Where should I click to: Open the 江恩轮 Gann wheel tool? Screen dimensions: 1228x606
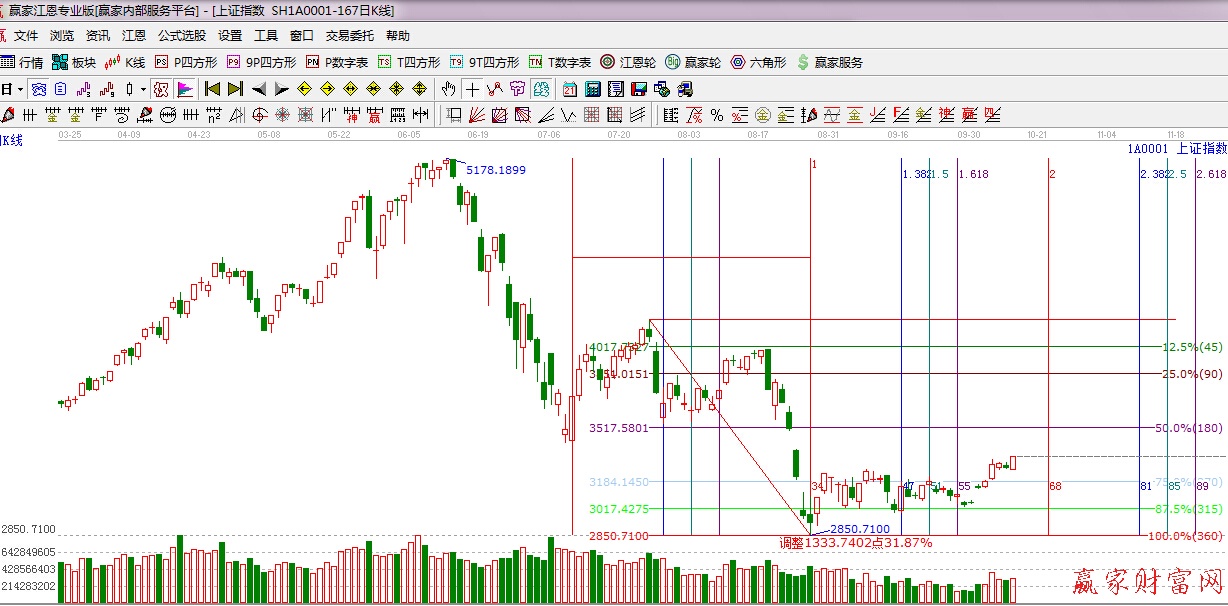coord(628,62)
